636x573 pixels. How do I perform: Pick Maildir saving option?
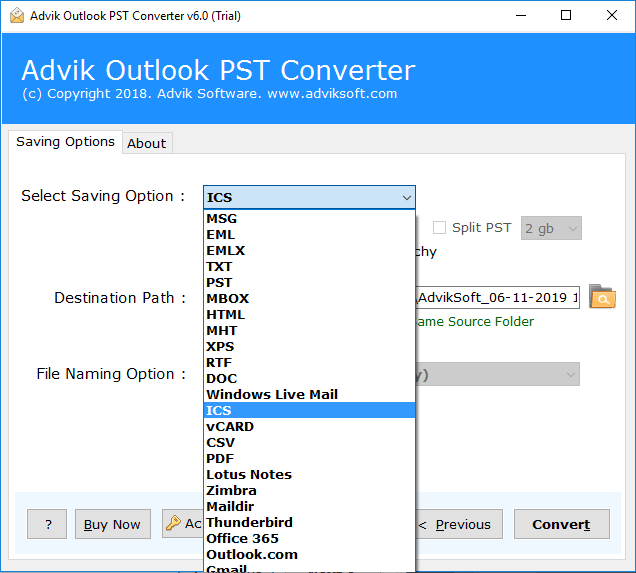[309, 506]
